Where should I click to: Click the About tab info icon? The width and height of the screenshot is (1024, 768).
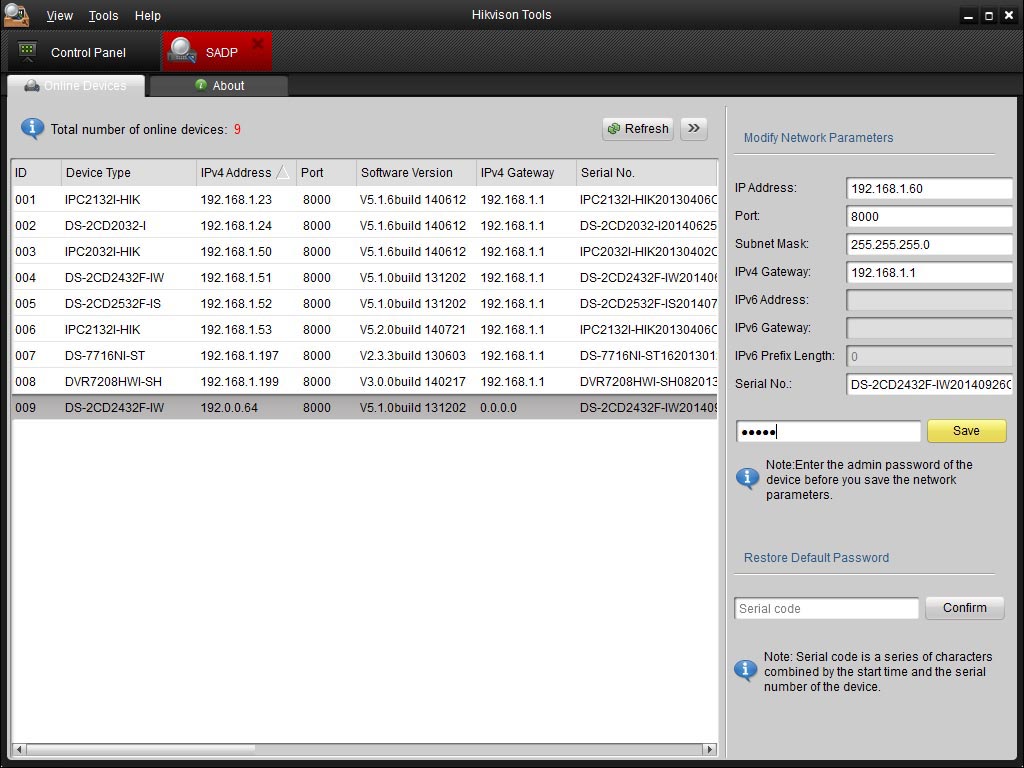pos(201,85)
